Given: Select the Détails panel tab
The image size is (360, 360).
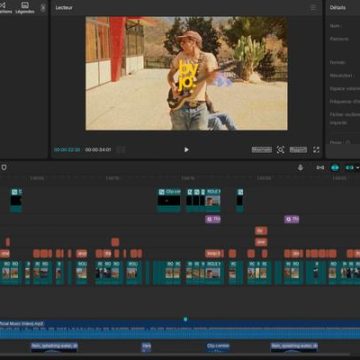Looking at the screenshot, I should (x=338, y=7).
